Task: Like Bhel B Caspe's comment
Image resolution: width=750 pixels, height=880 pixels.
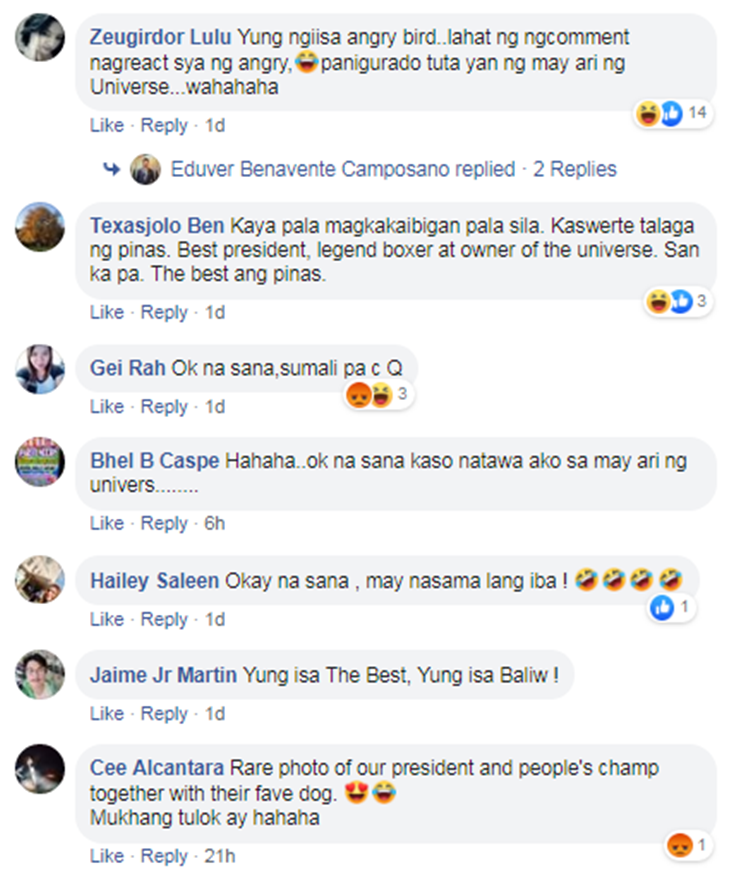Action: [107, 523]
